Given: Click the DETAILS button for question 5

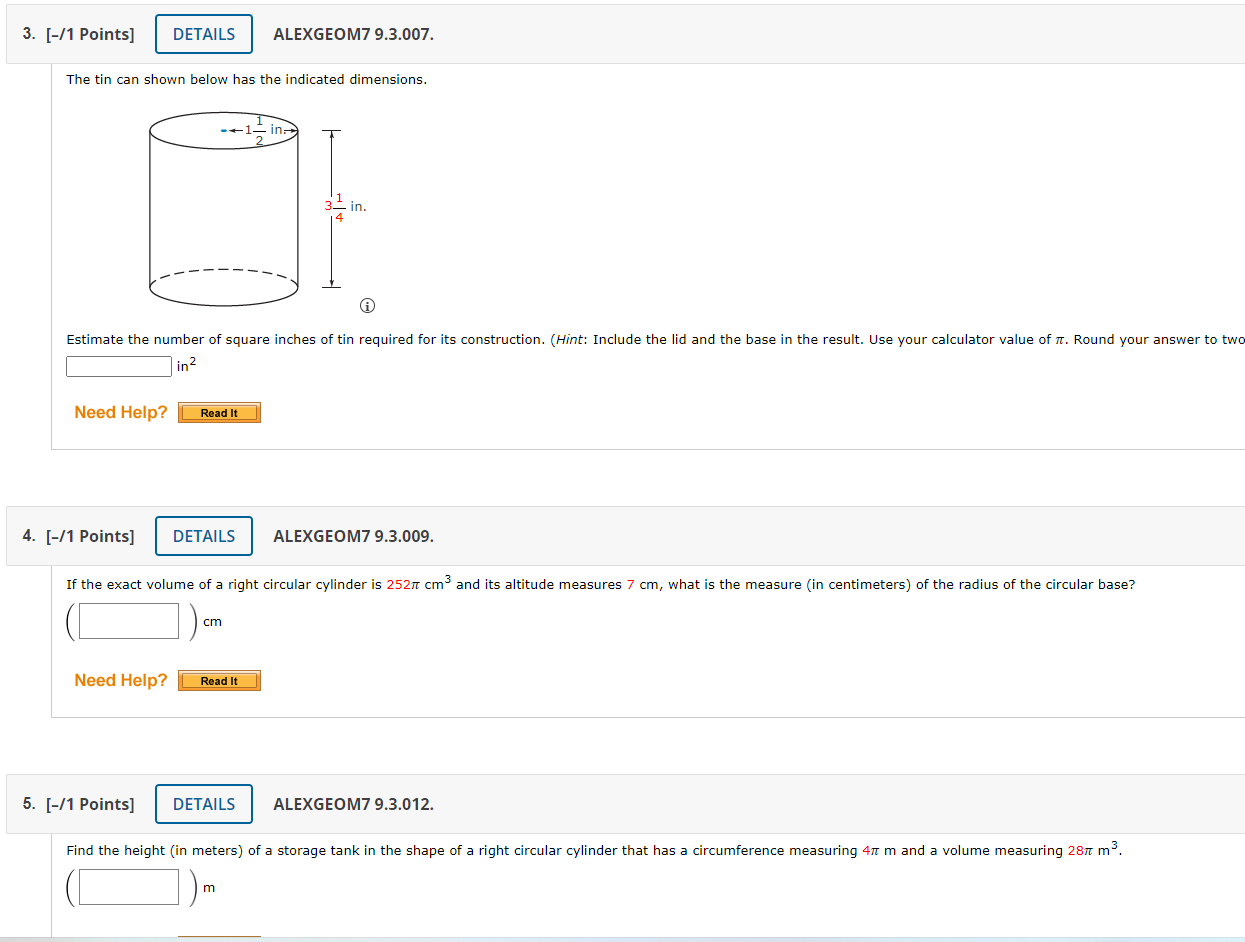Looking at the screenshot, I should coord(203,803).
